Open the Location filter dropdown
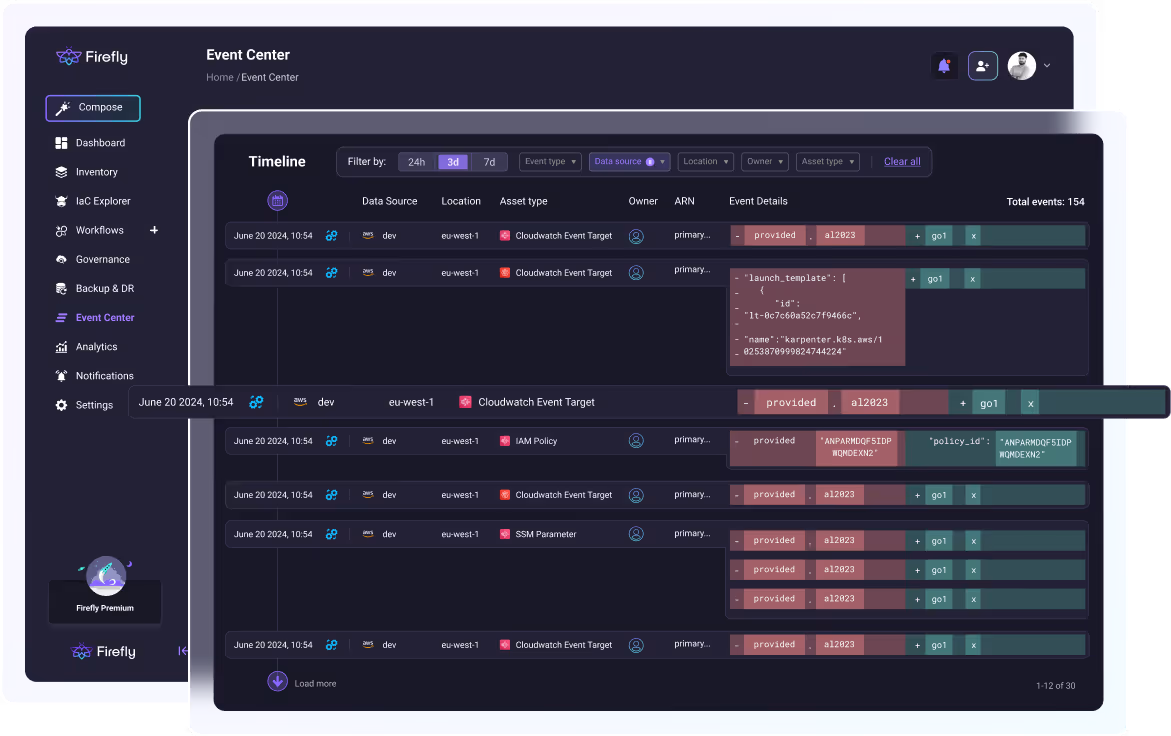 click(x=706, y=161)
